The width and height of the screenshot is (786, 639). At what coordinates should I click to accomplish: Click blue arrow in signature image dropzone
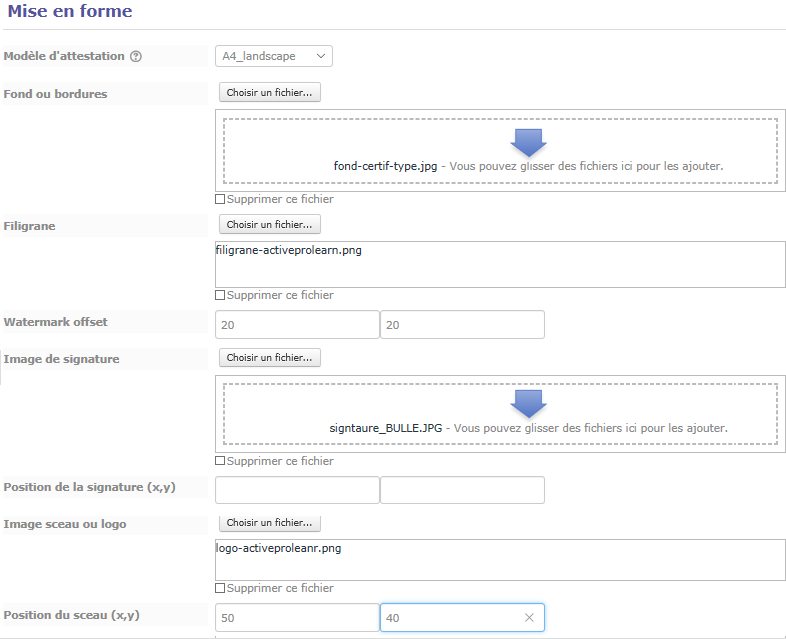(x=528, y=404)
